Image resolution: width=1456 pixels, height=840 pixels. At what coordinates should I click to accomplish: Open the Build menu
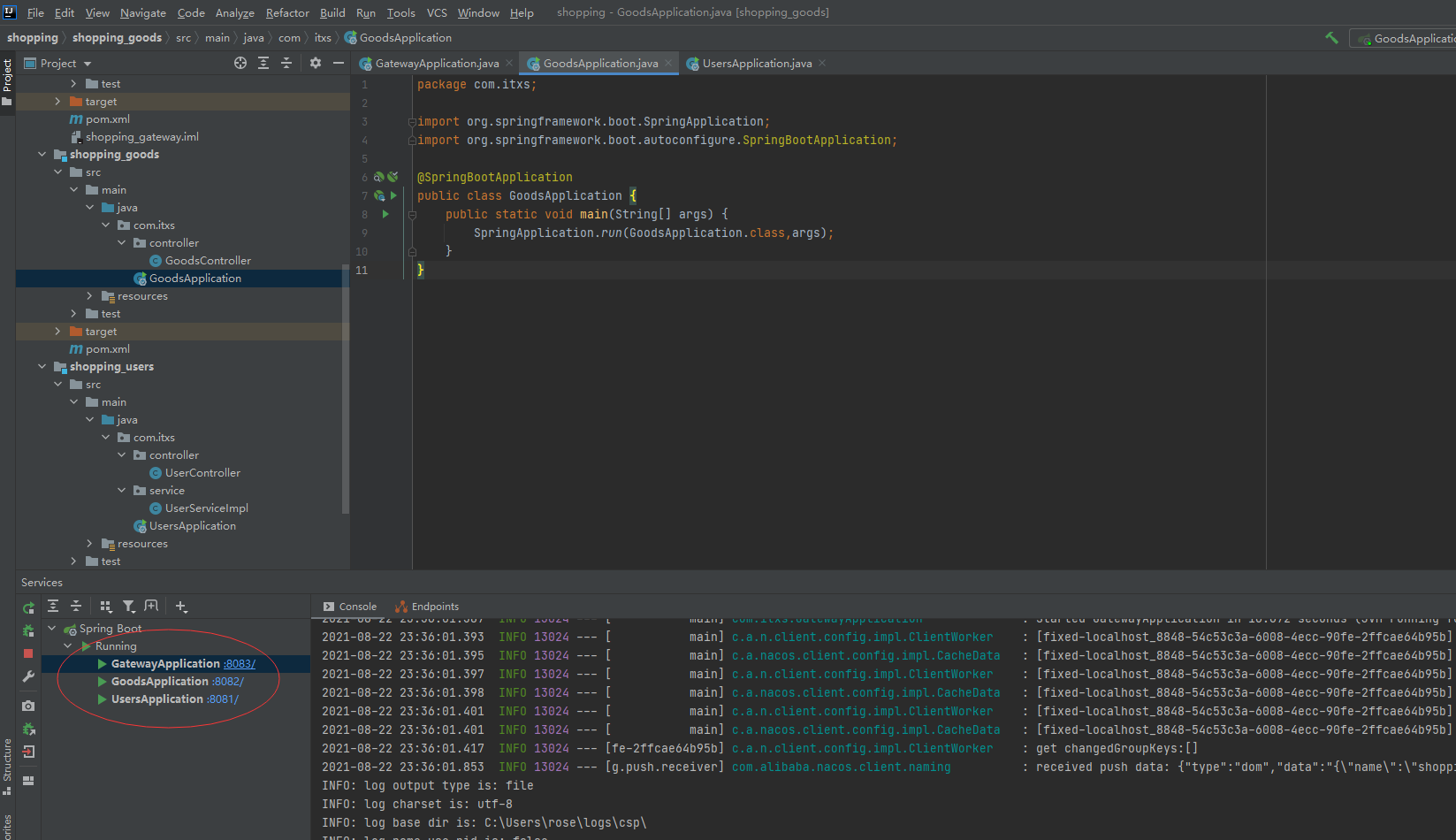(332, 12)
